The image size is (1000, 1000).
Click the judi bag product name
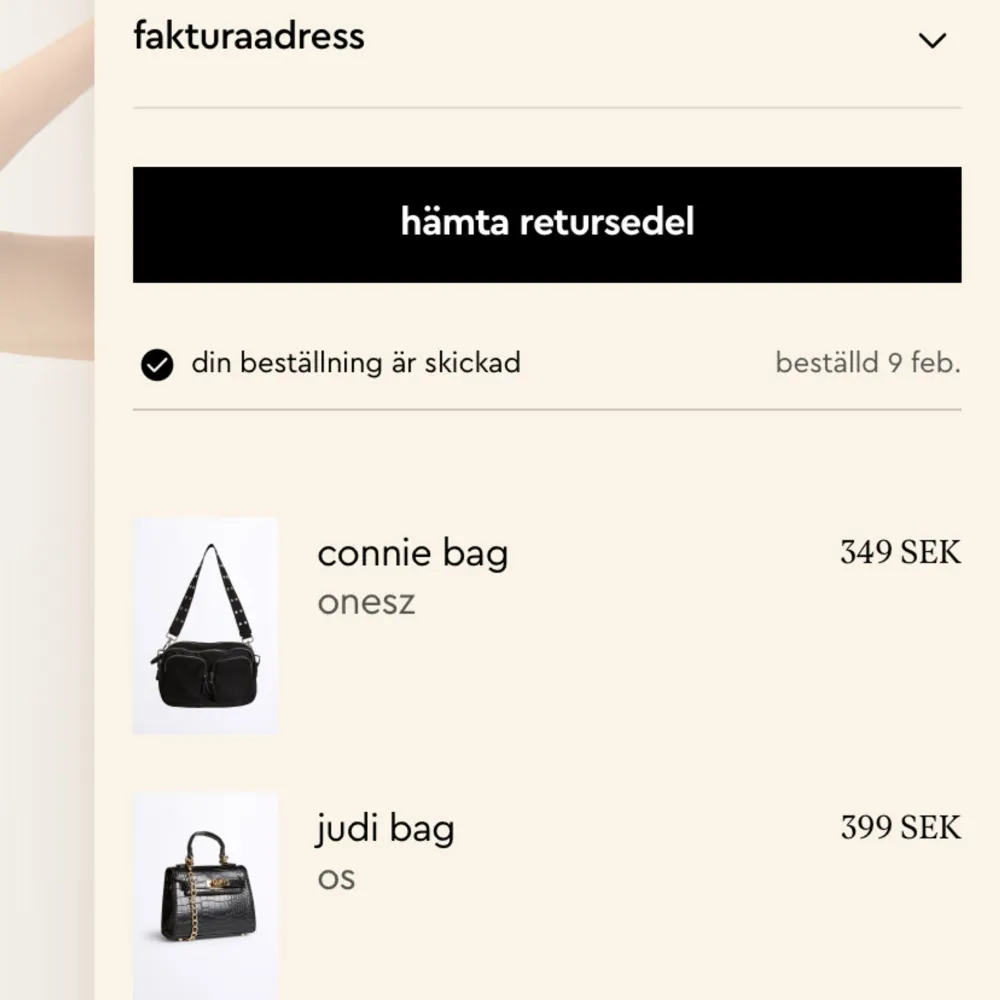385,828
